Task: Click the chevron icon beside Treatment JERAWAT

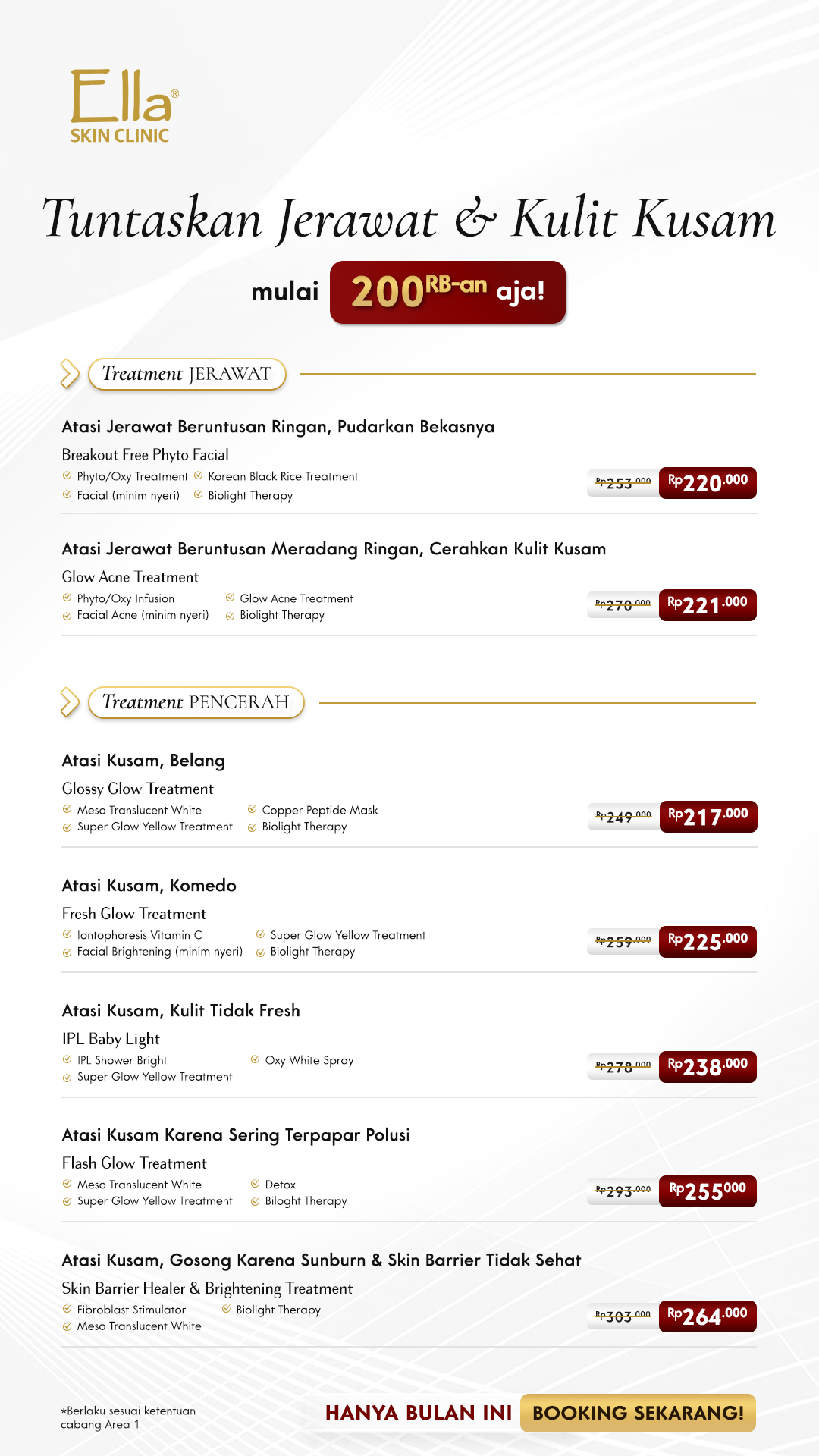Action: pyautogui.click(x=70, y=374)
